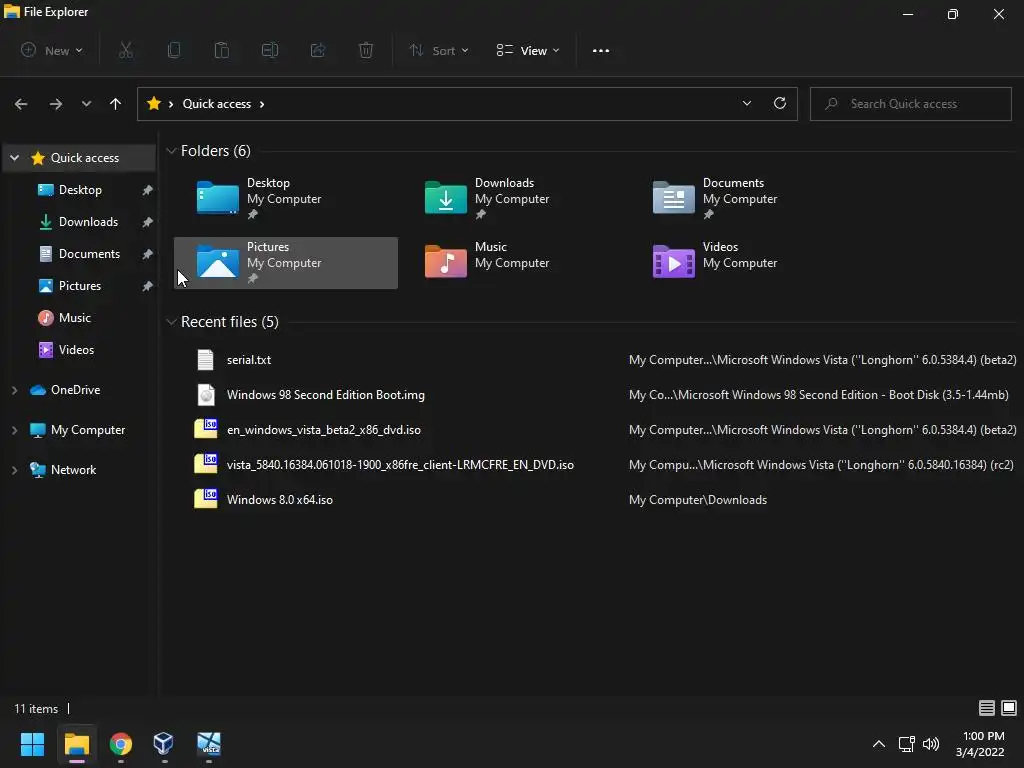Screen dimensions: 1024x768
Task: Expand the address bar history dropdown
Action: tap(747, 103)
